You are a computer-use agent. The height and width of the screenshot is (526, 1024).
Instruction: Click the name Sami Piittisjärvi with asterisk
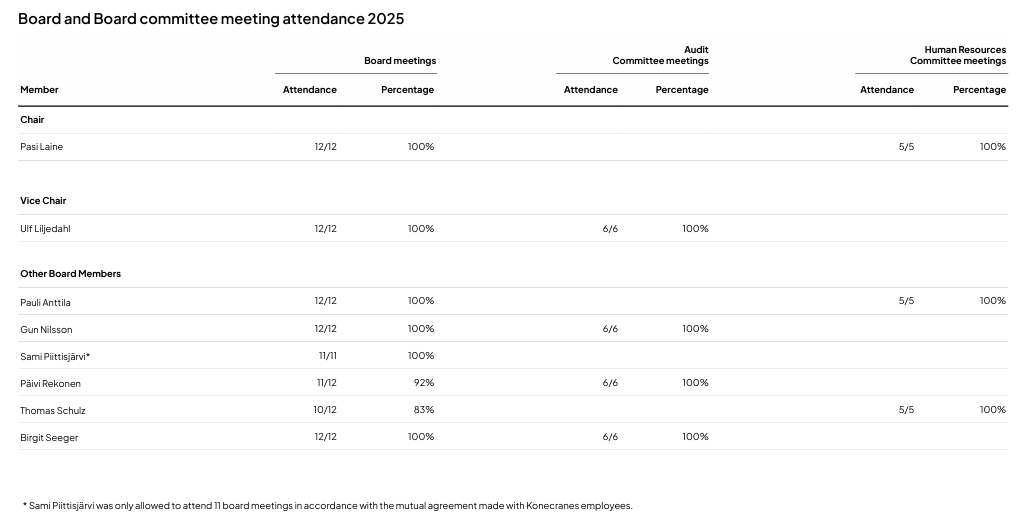pyautogui.click(x=55, y=356)
